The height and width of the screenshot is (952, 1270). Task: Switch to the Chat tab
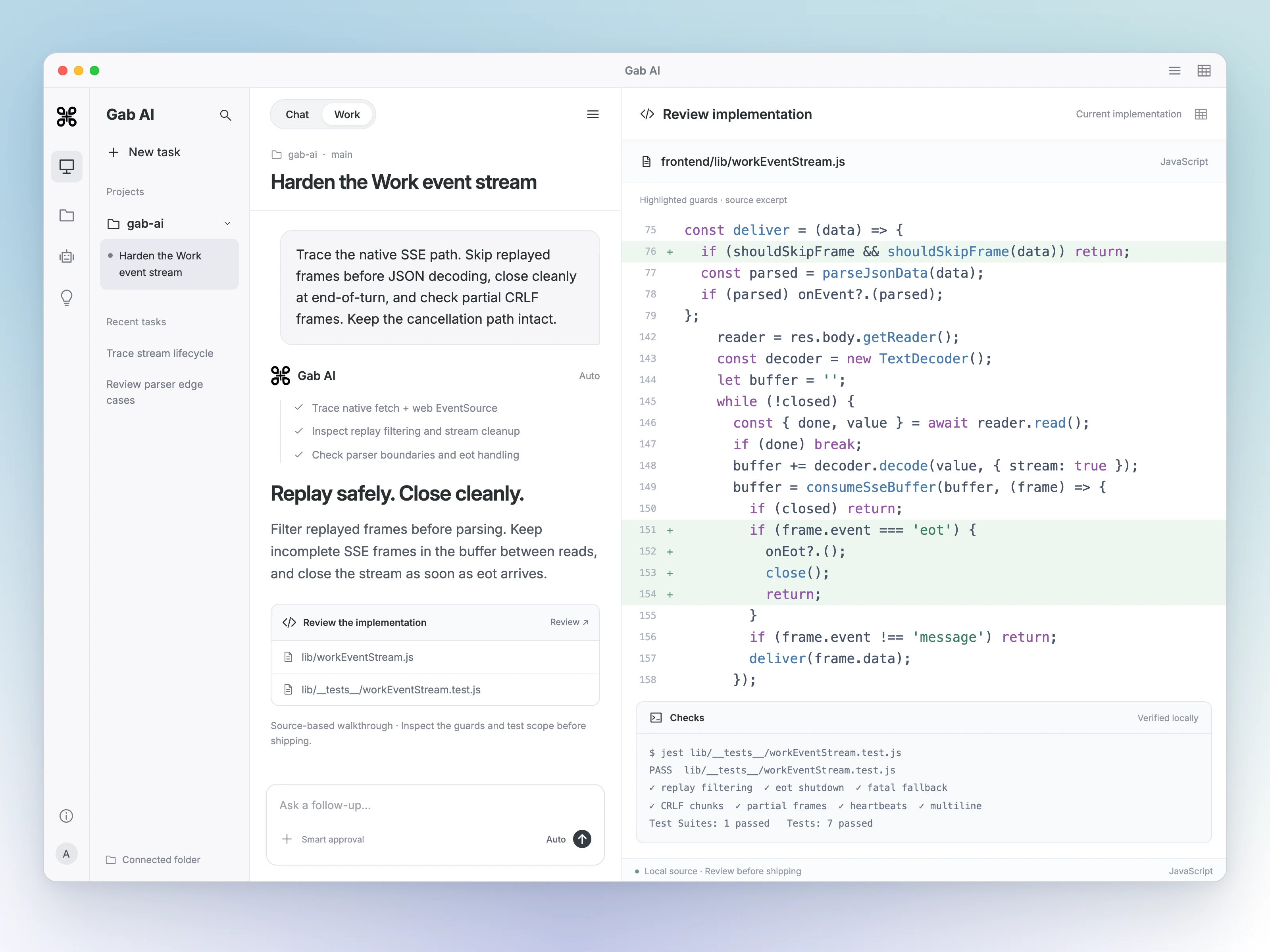297,114
